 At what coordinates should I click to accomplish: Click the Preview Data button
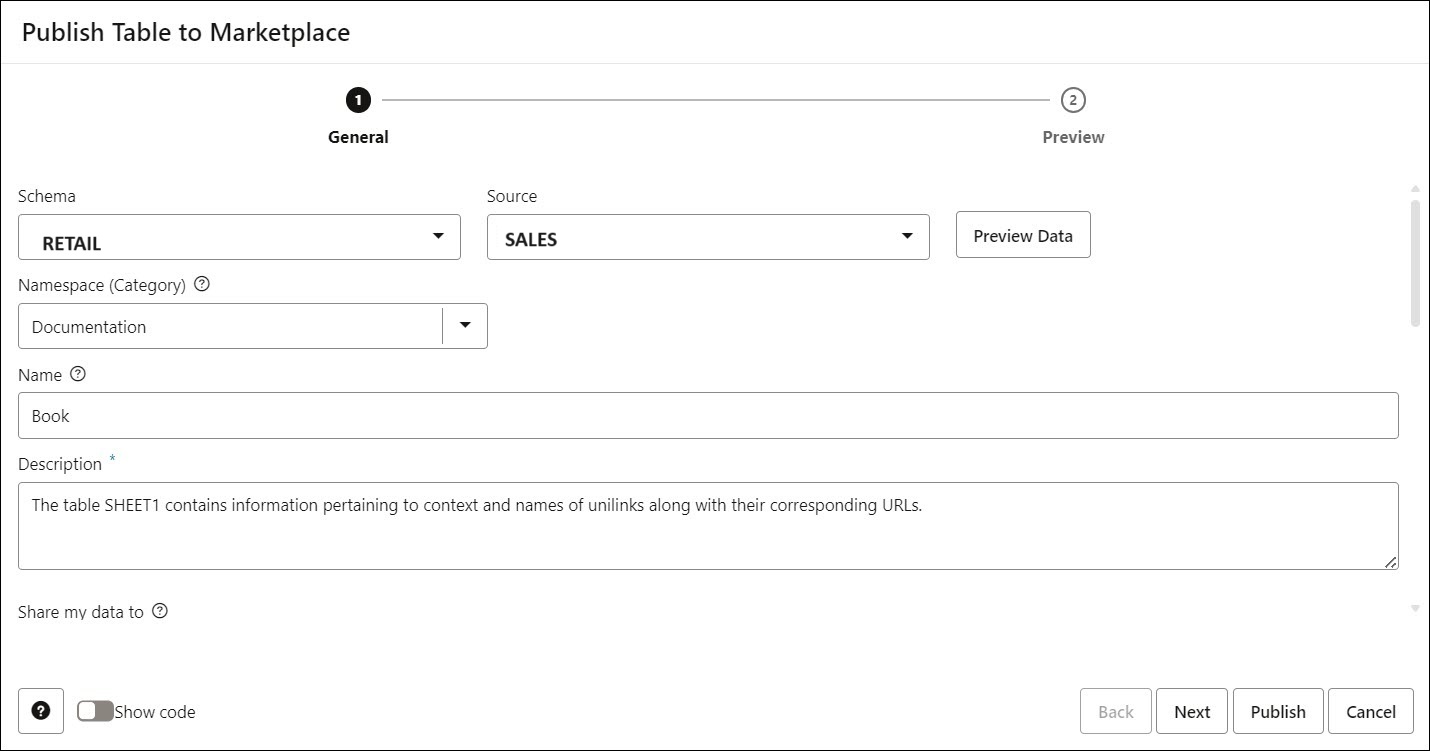tap(1022, 234)
